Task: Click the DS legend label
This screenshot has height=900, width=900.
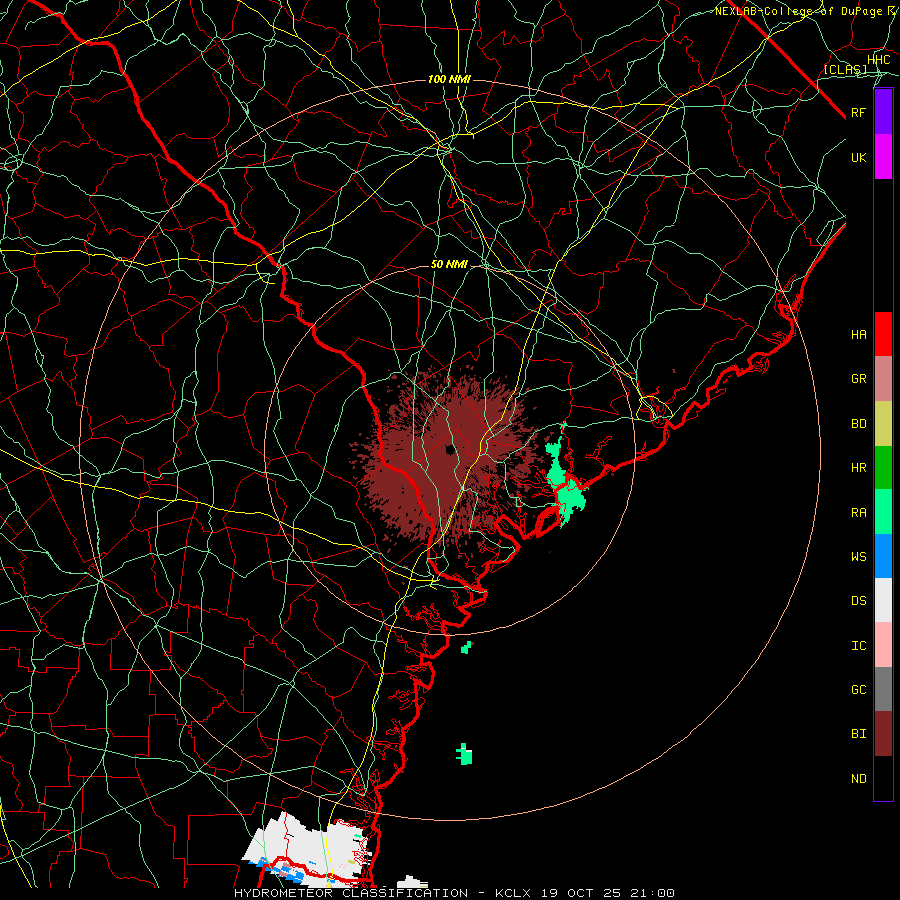Action: tap(859, 601)
